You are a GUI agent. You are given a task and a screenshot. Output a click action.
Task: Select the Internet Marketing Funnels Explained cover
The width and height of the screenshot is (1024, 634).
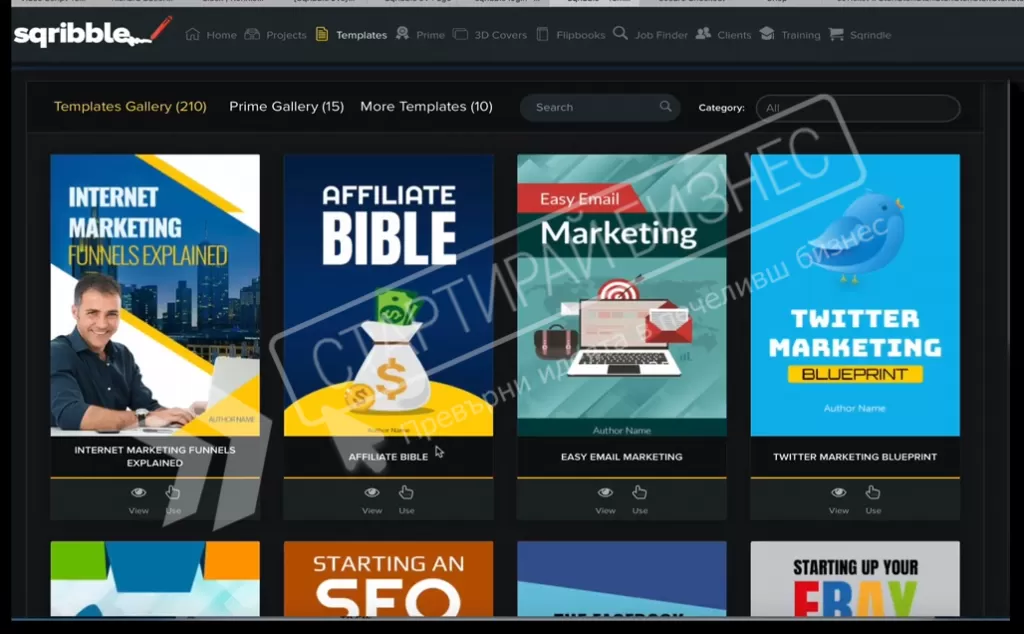(155, 295)
